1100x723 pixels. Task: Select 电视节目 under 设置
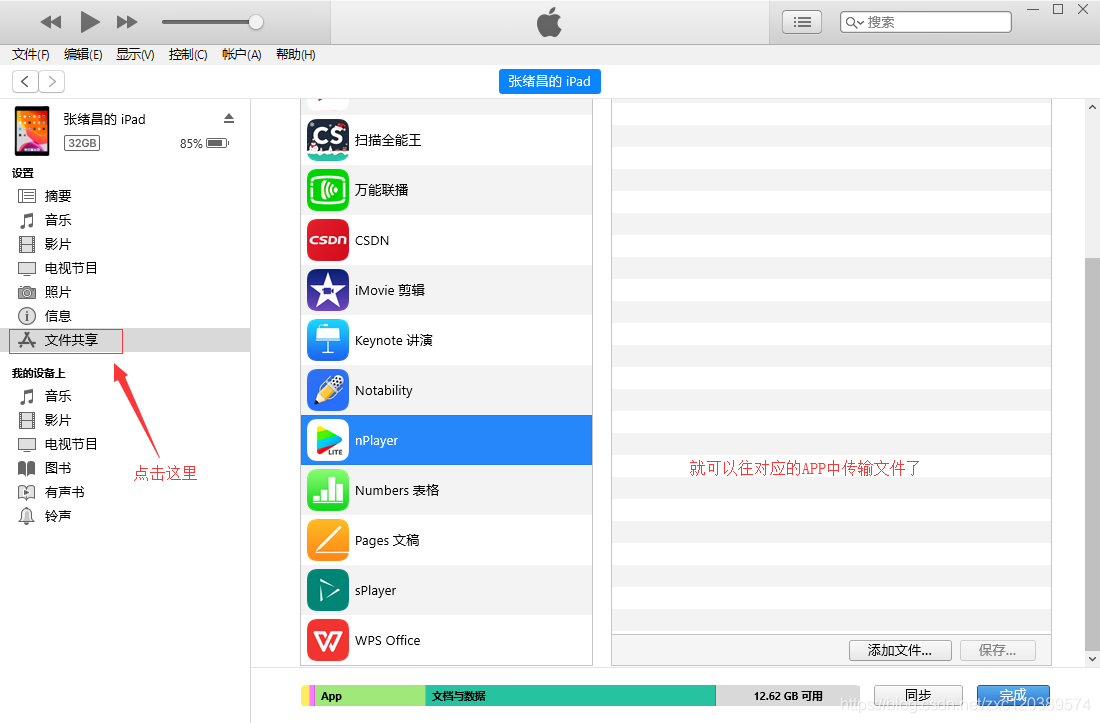click(x=71, y=268)
